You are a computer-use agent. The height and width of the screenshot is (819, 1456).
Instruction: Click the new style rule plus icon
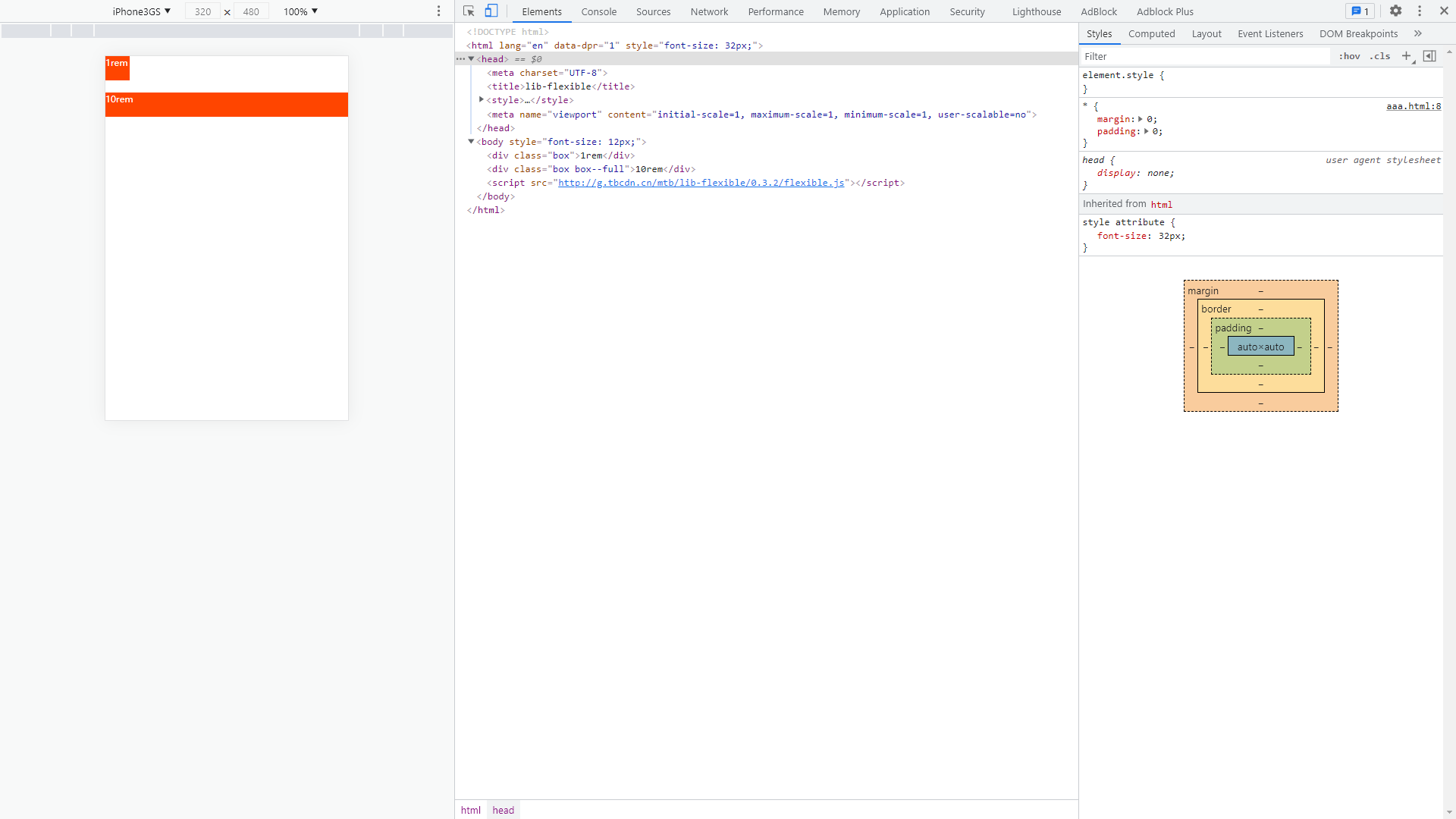click(x=1407, y=56)
